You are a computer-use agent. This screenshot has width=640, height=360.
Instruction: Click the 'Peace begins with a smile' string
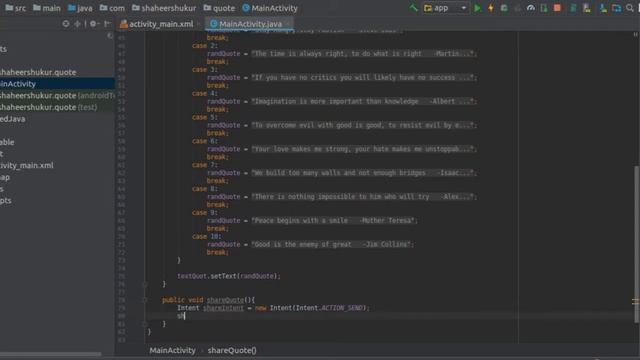pos(333,220)
